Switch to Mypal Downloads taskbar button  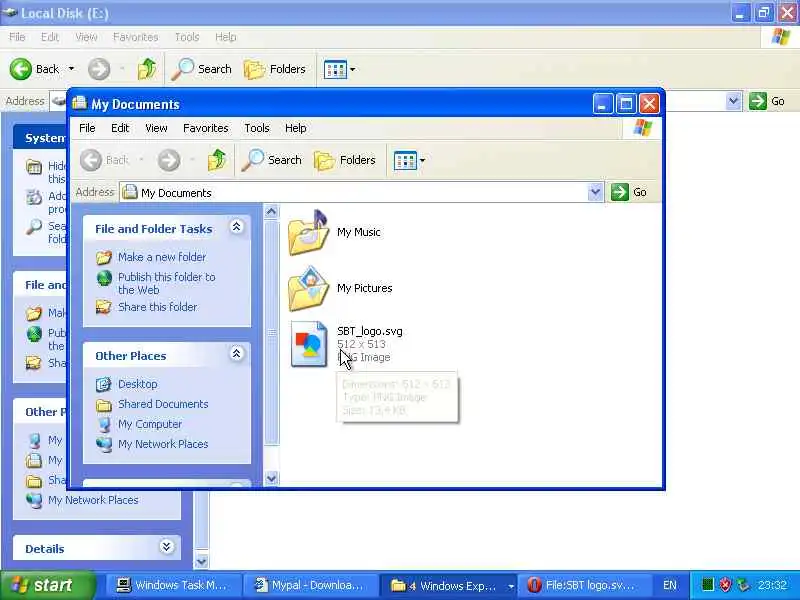pyautogui.click(x=310, y=585)
